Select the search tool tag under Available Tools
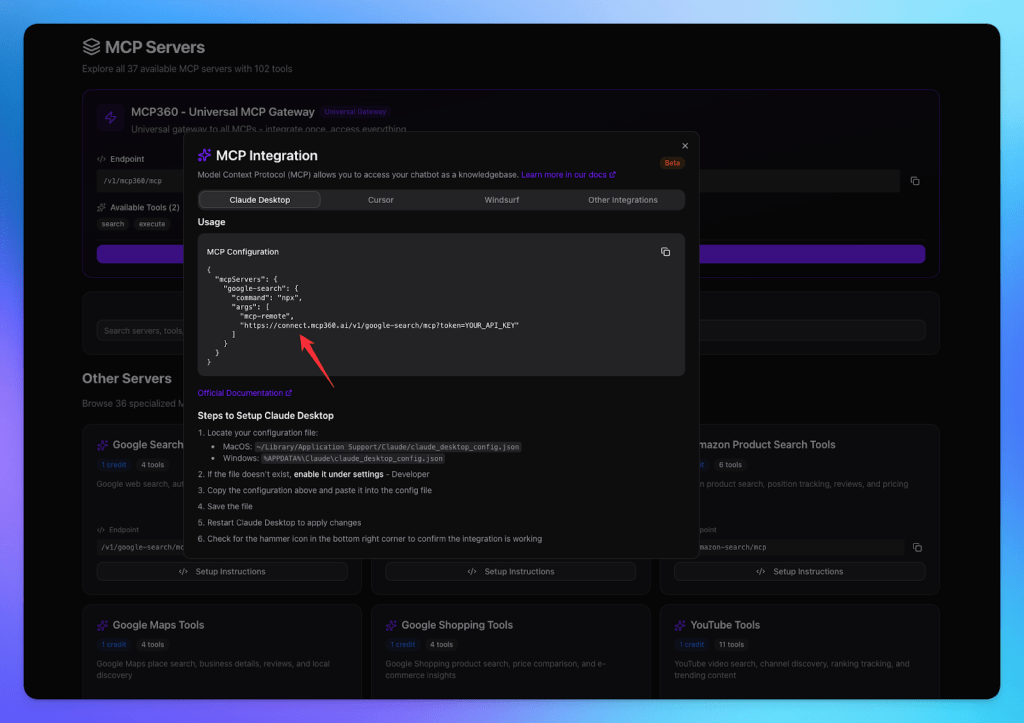Image resolution: width=1024 pixels, height=723 pixels. click(x=112, y=224)
